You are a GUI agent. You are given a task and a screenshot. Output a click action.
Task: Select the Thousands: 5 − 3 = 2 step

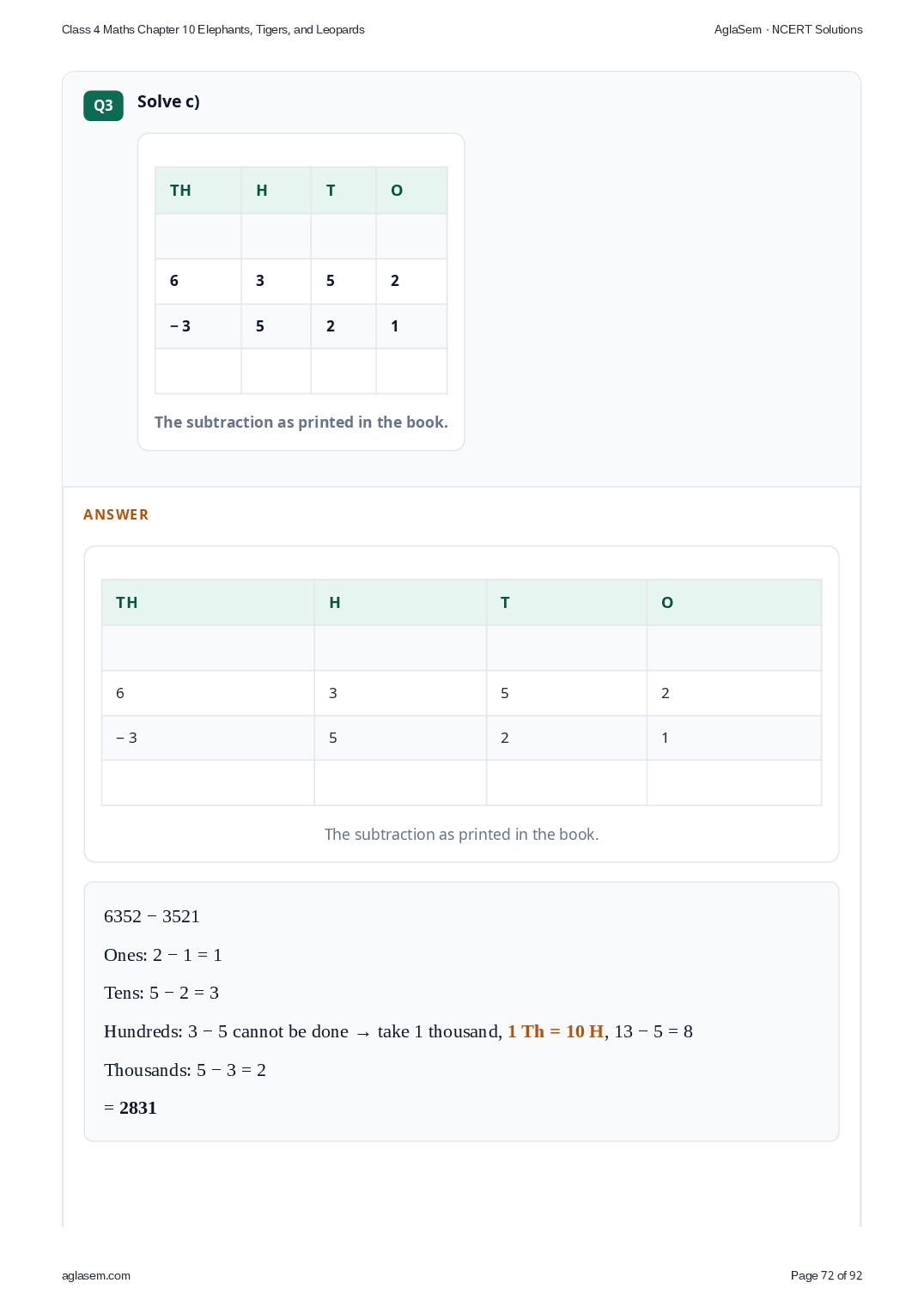point(185,1070)
